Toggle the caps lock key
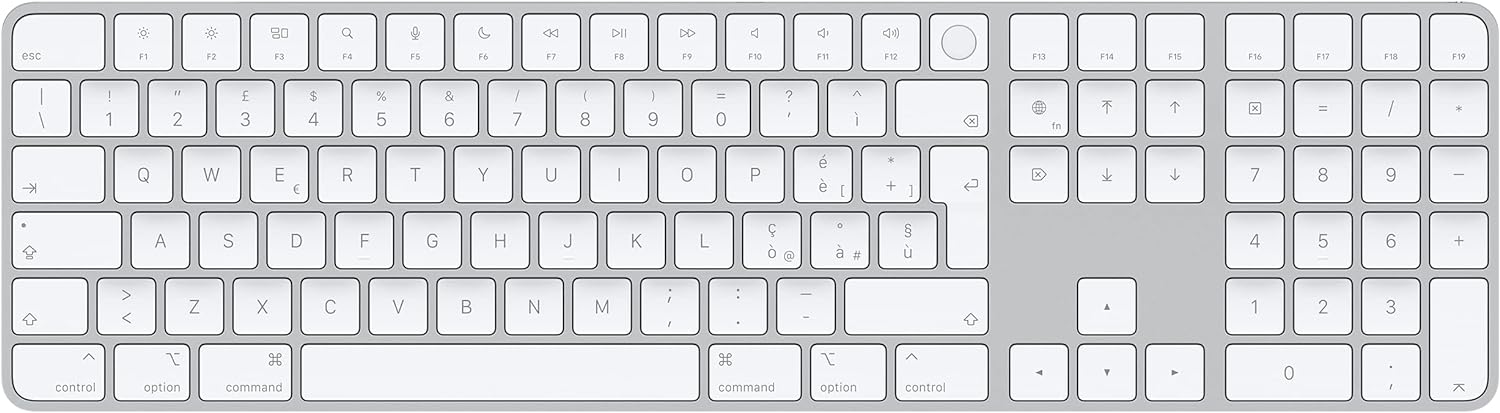This screenshot has width=1500, height=413. (67, 240)
